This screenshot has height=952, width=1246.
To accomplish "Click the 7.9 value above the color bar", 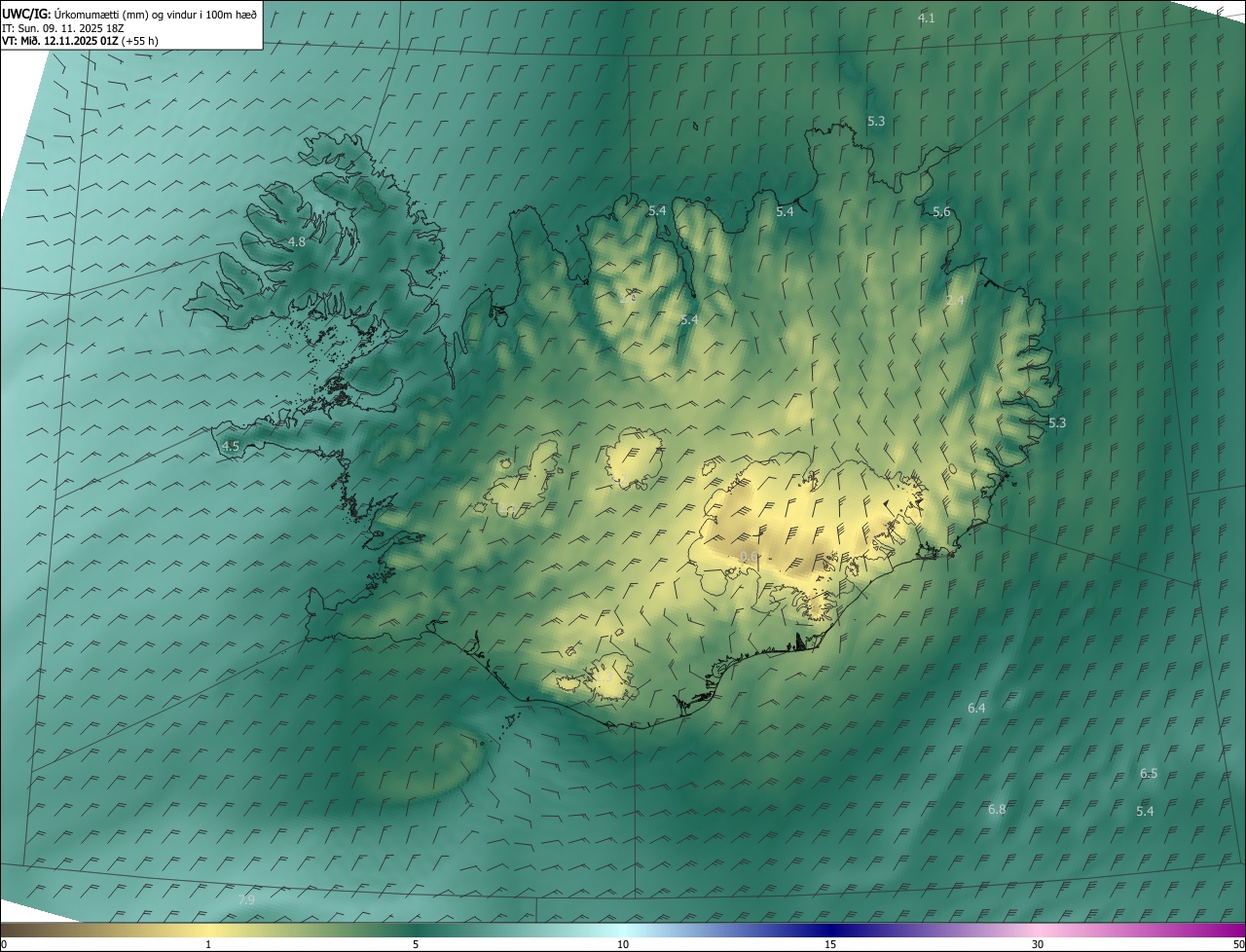I will pos(246,900).
